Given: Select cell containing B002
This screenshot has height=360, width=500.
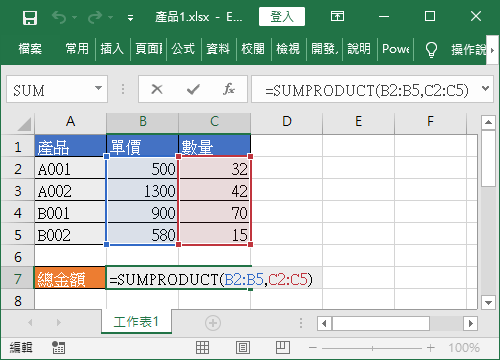Looking at the screenshot, I should click(x=70, y=234).
